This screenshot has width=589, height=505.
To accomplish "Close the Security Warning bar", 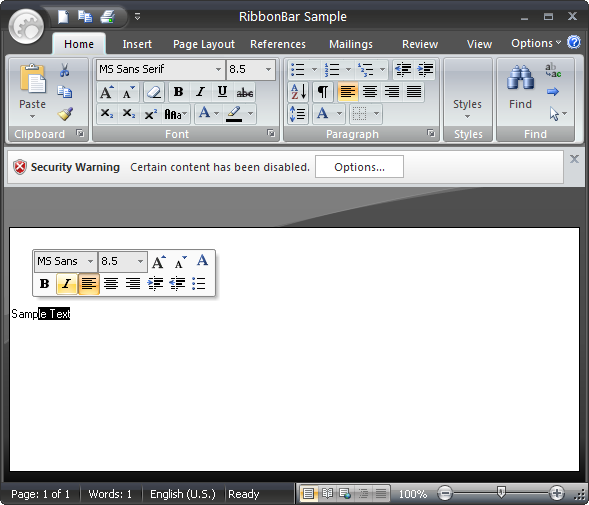I will coord(574,159).
